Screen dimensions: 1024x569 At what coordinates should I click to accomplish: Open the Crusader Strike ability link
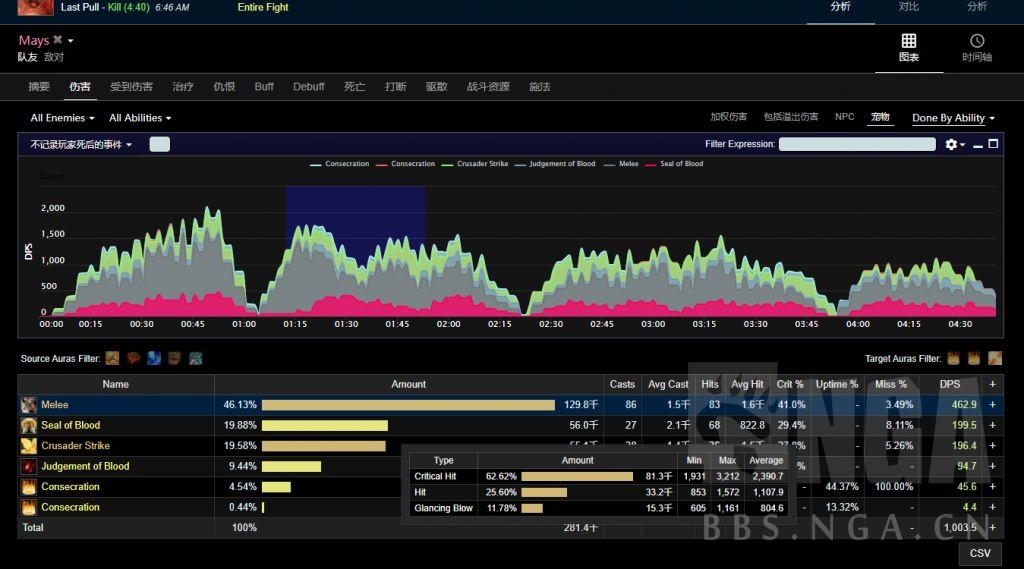point(75,446)
